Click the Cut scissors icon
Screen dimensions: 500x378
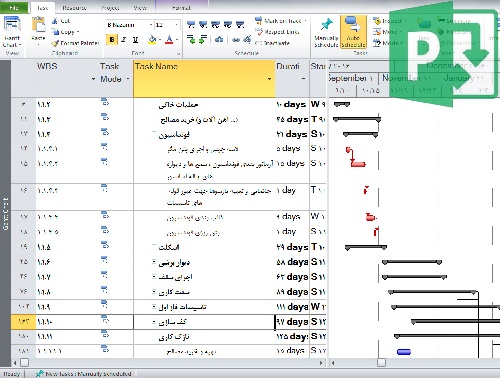coord(55,21)
